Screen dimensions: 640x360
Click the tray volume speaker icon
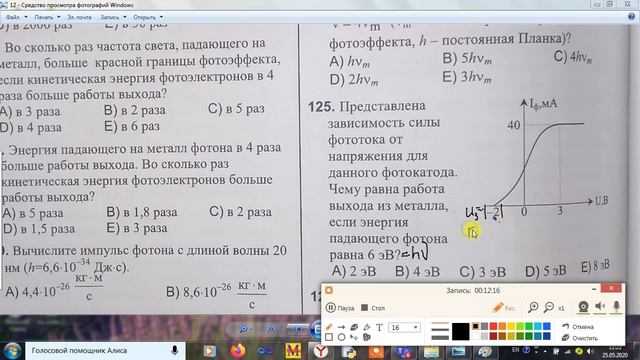[x=590, y=351]
